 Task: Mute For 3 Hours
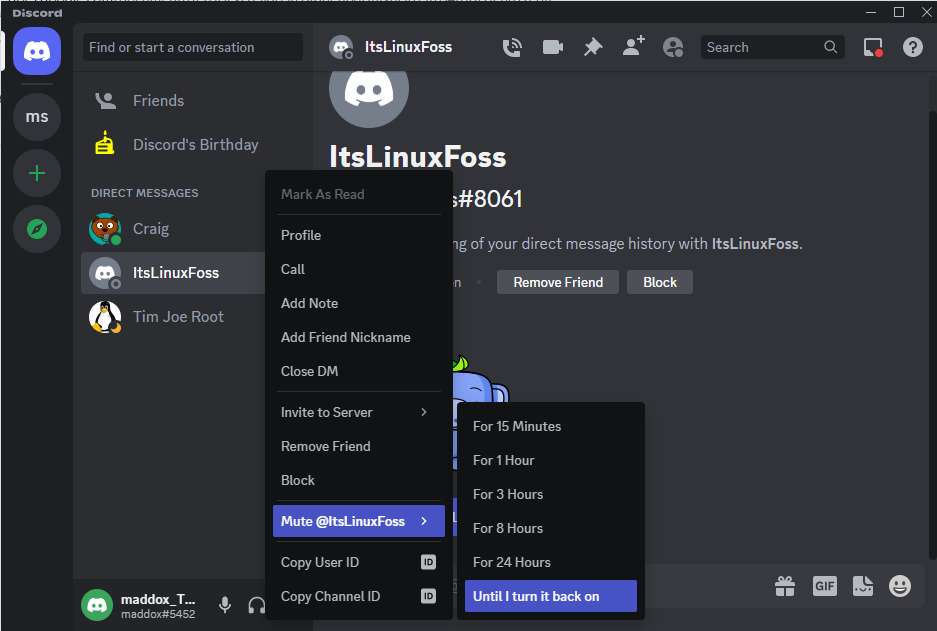(550, 495)
